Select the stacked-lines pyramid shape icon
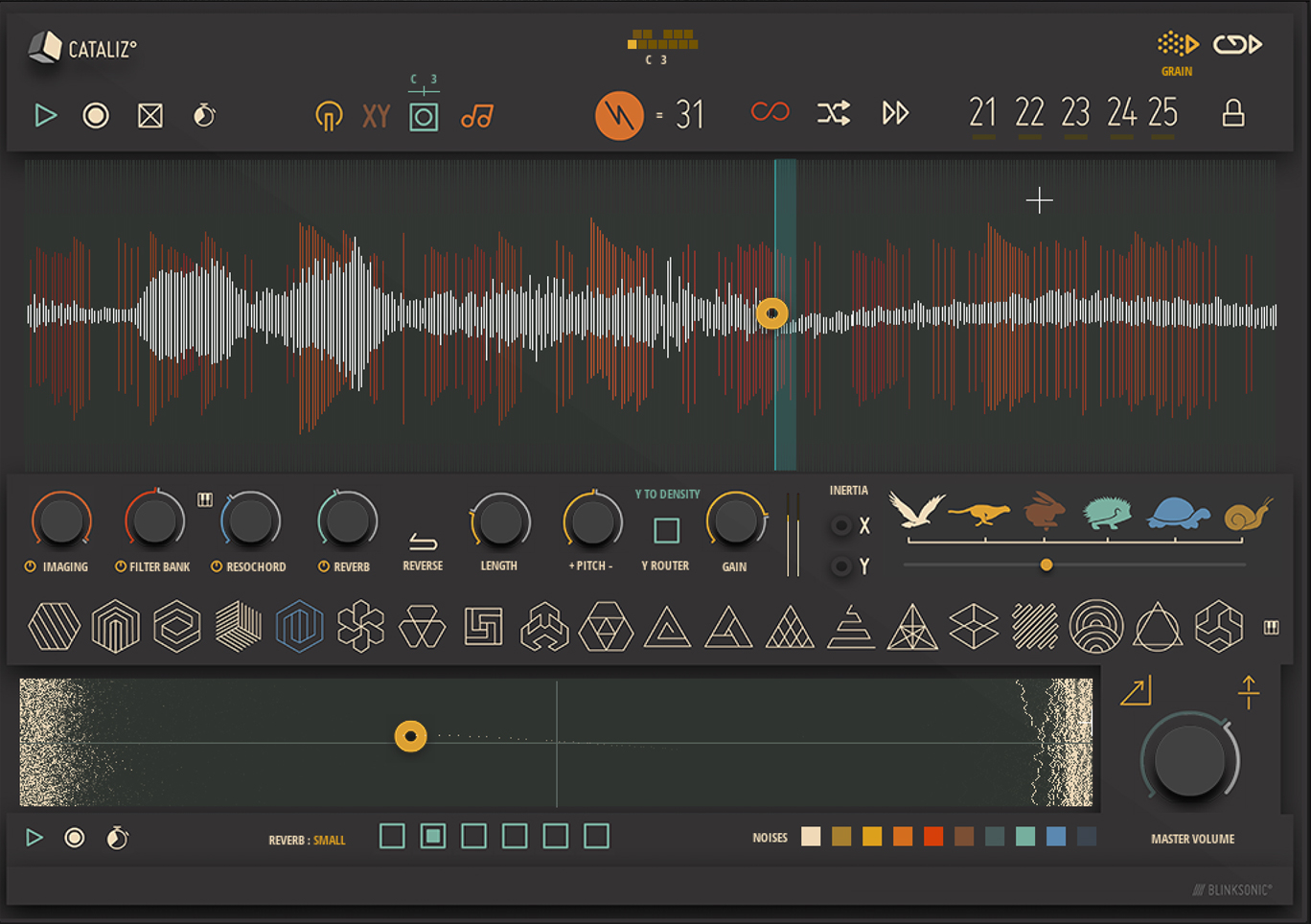Screen dimensions: 1311x924 coord(851,628)
